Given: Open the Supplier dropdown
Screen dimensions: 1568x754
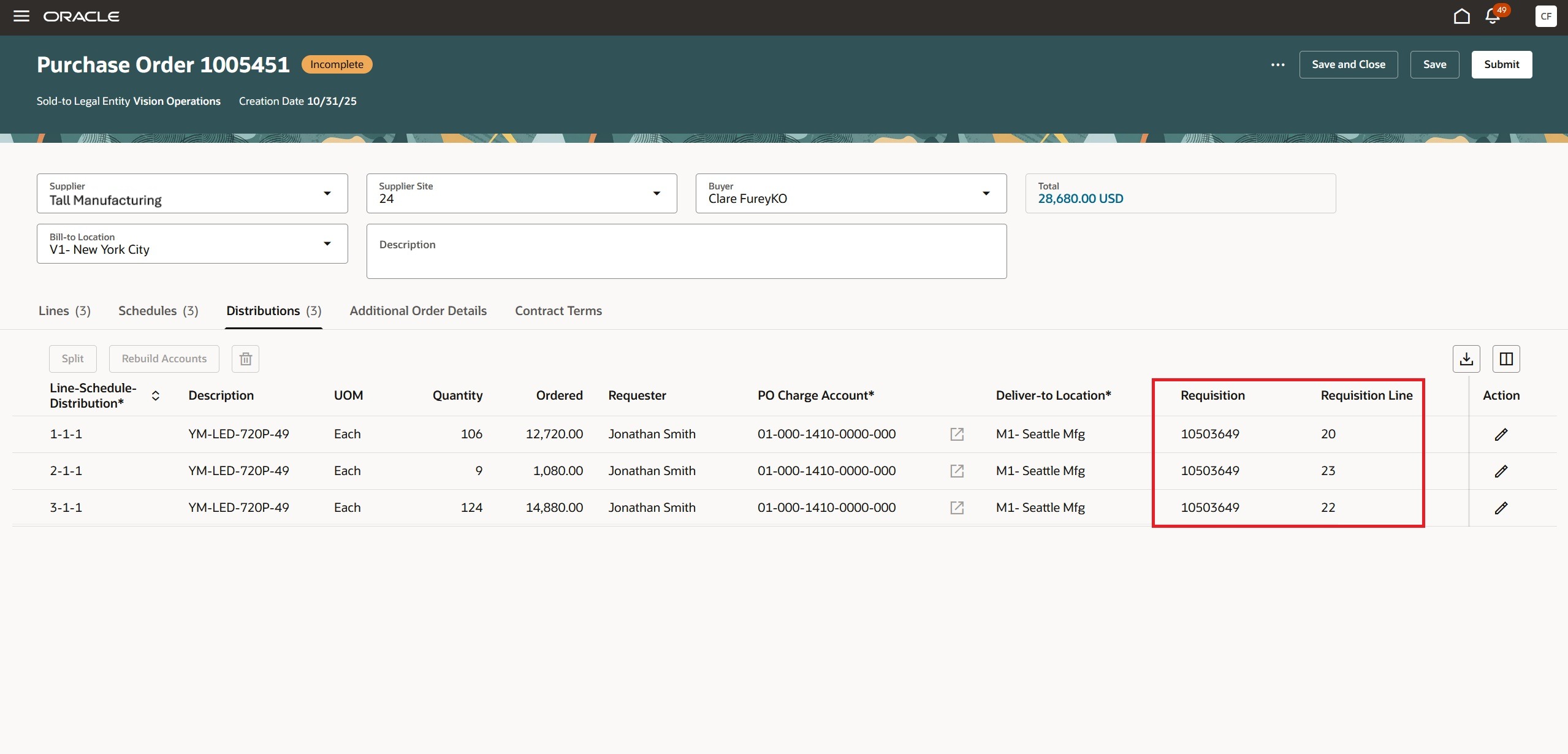Looking at the screenshot, I should [329, 193].
